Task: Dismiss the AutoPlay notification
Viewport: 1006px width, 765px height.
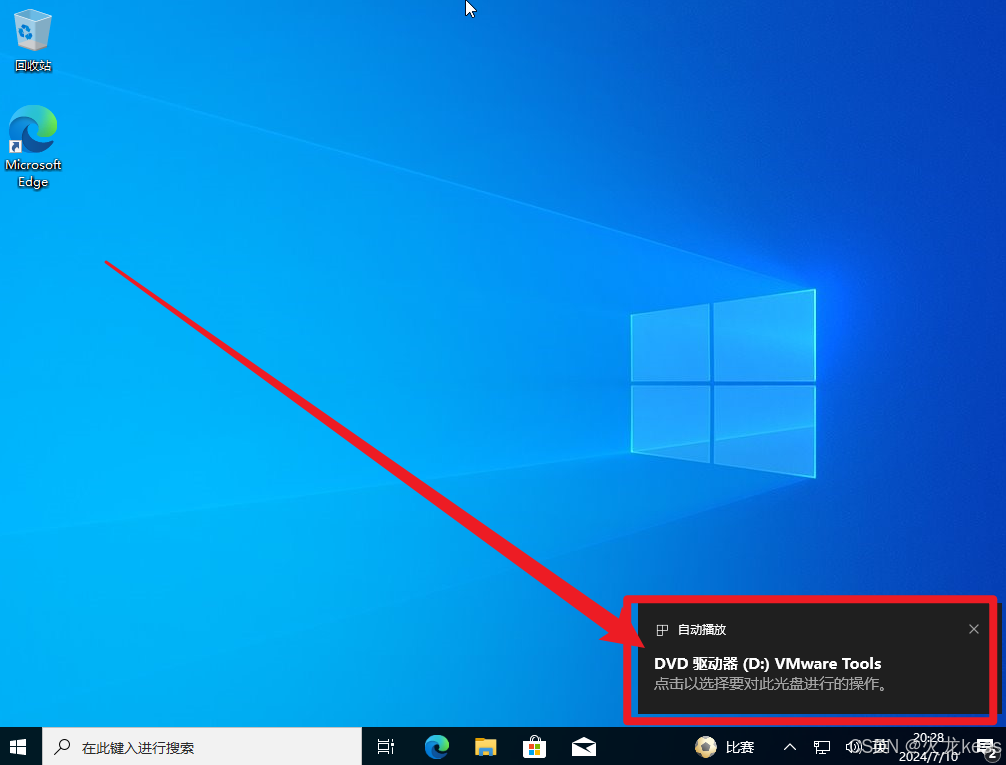Action: 974,629
